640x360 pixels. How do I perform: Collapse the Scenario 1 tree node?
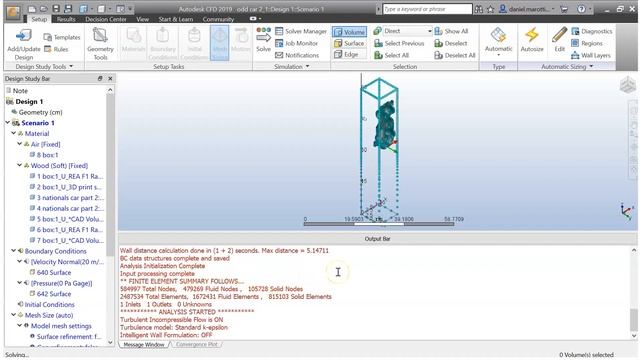pos(8,122)
